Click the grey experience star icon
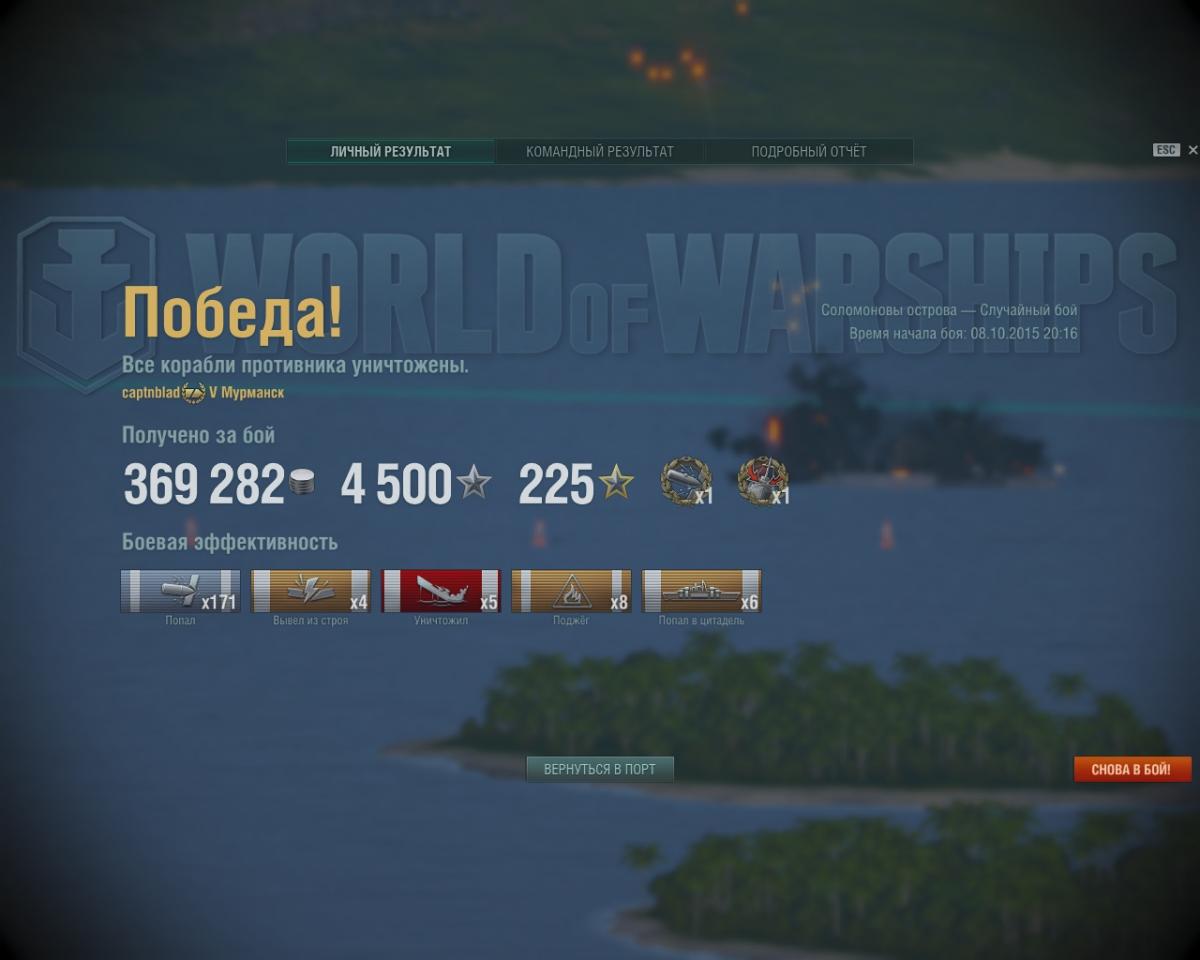 473,483
